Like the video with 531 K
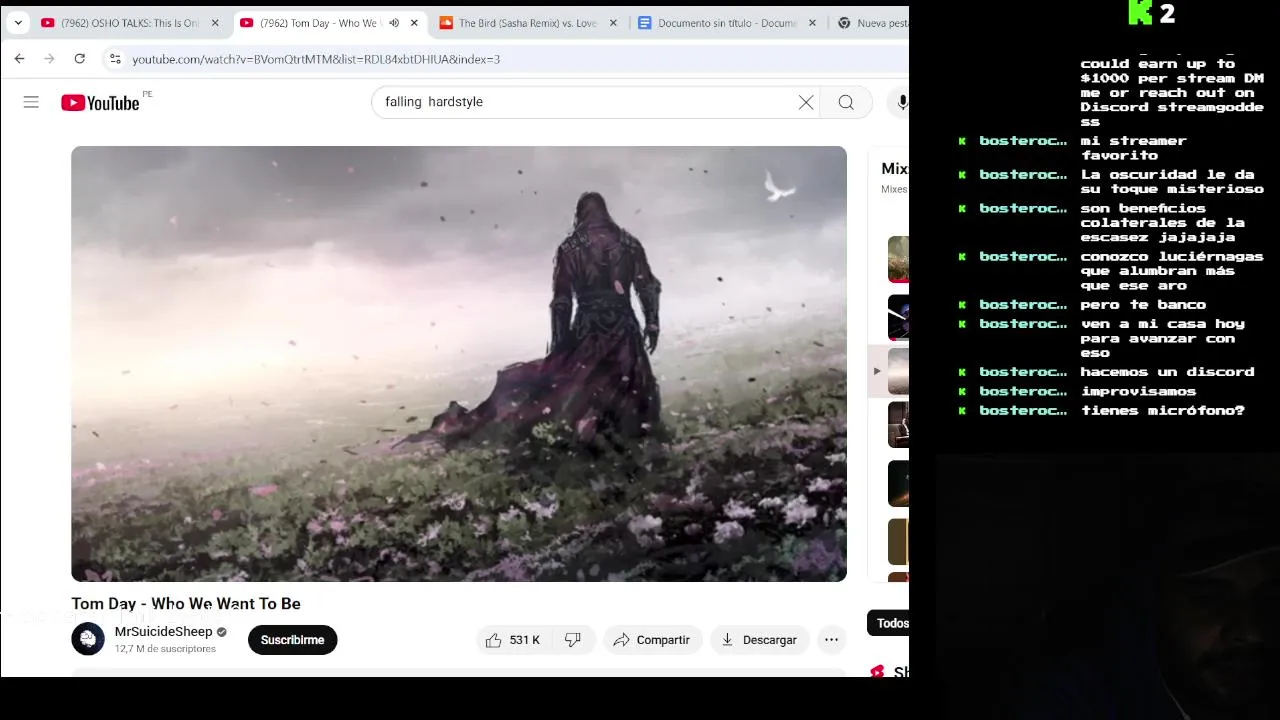Viewport: 1280px width, 720px height. [513, 640]
